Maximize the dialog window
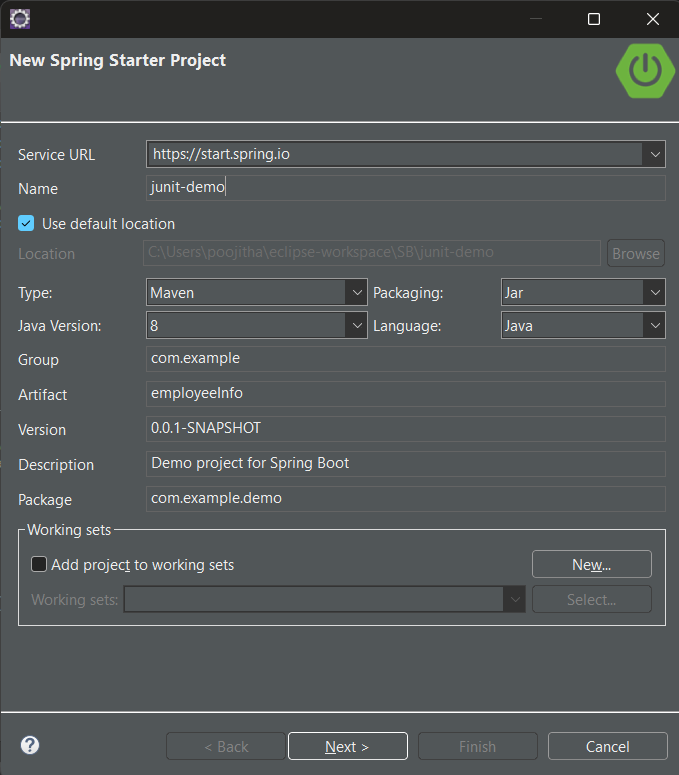Image resolution: width=679 pixels, height=775 pixels. point(594,19)
